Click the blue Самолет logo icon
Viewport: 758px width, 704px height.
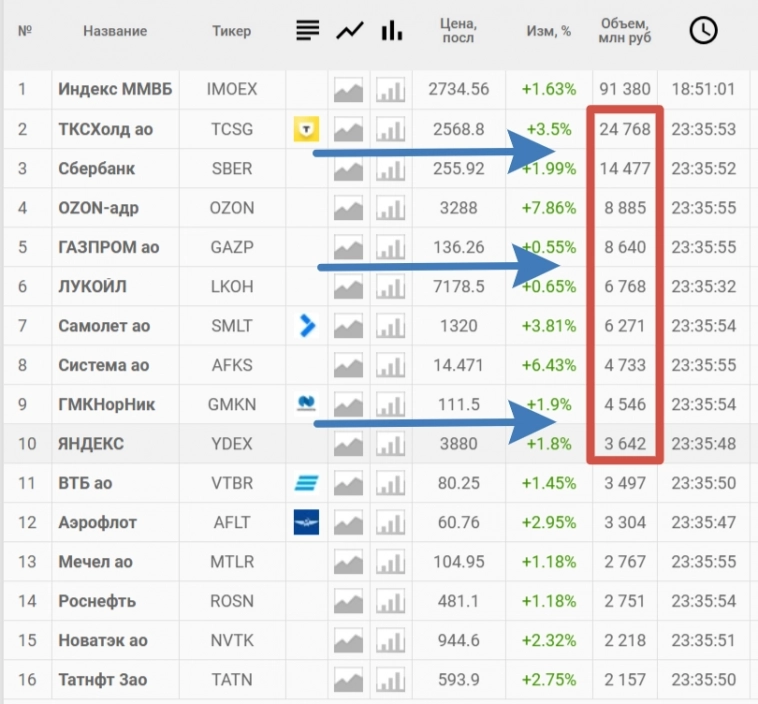tap(307, 325)
